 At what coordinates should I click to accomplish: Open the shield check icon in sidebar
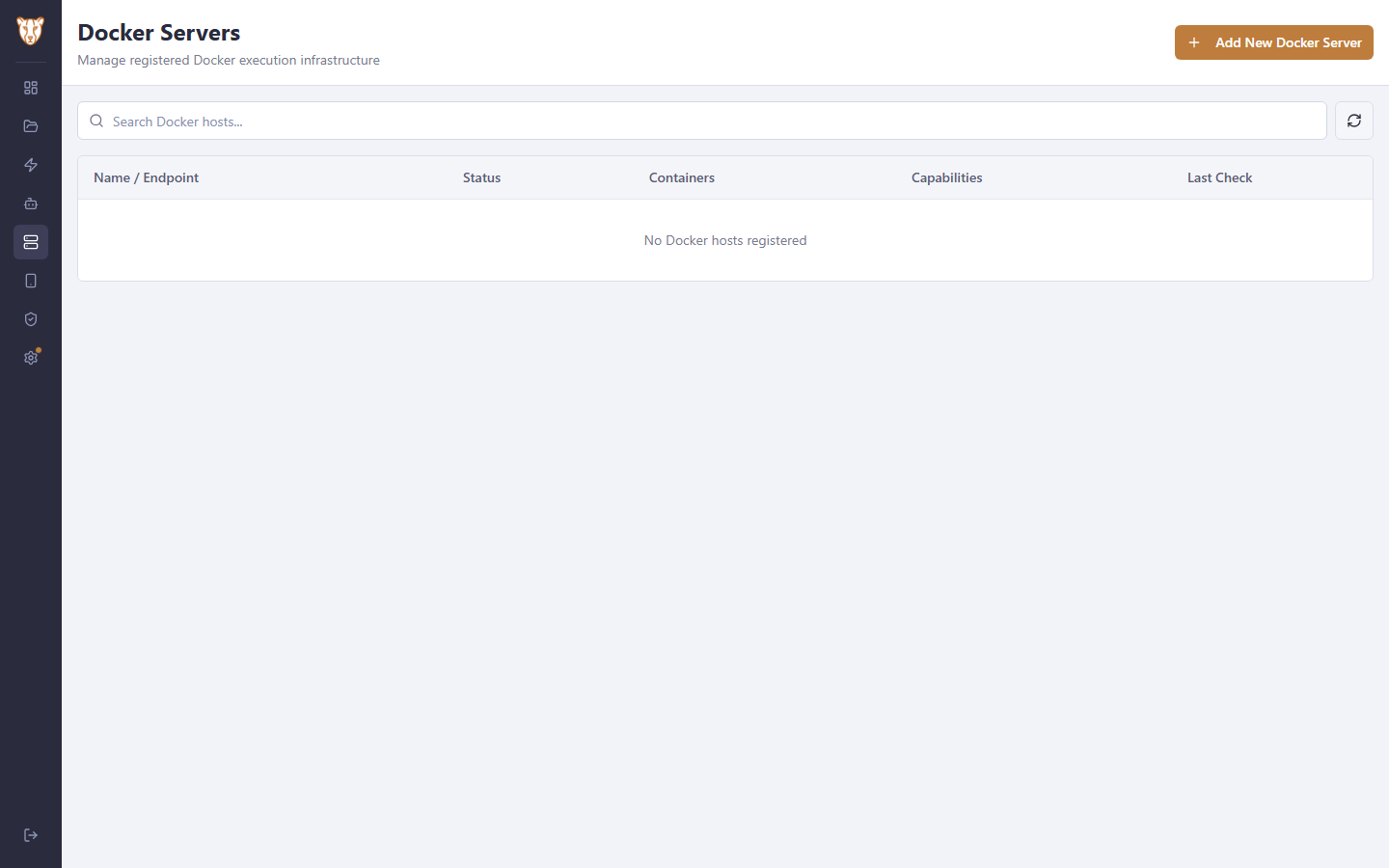[31, 319]
